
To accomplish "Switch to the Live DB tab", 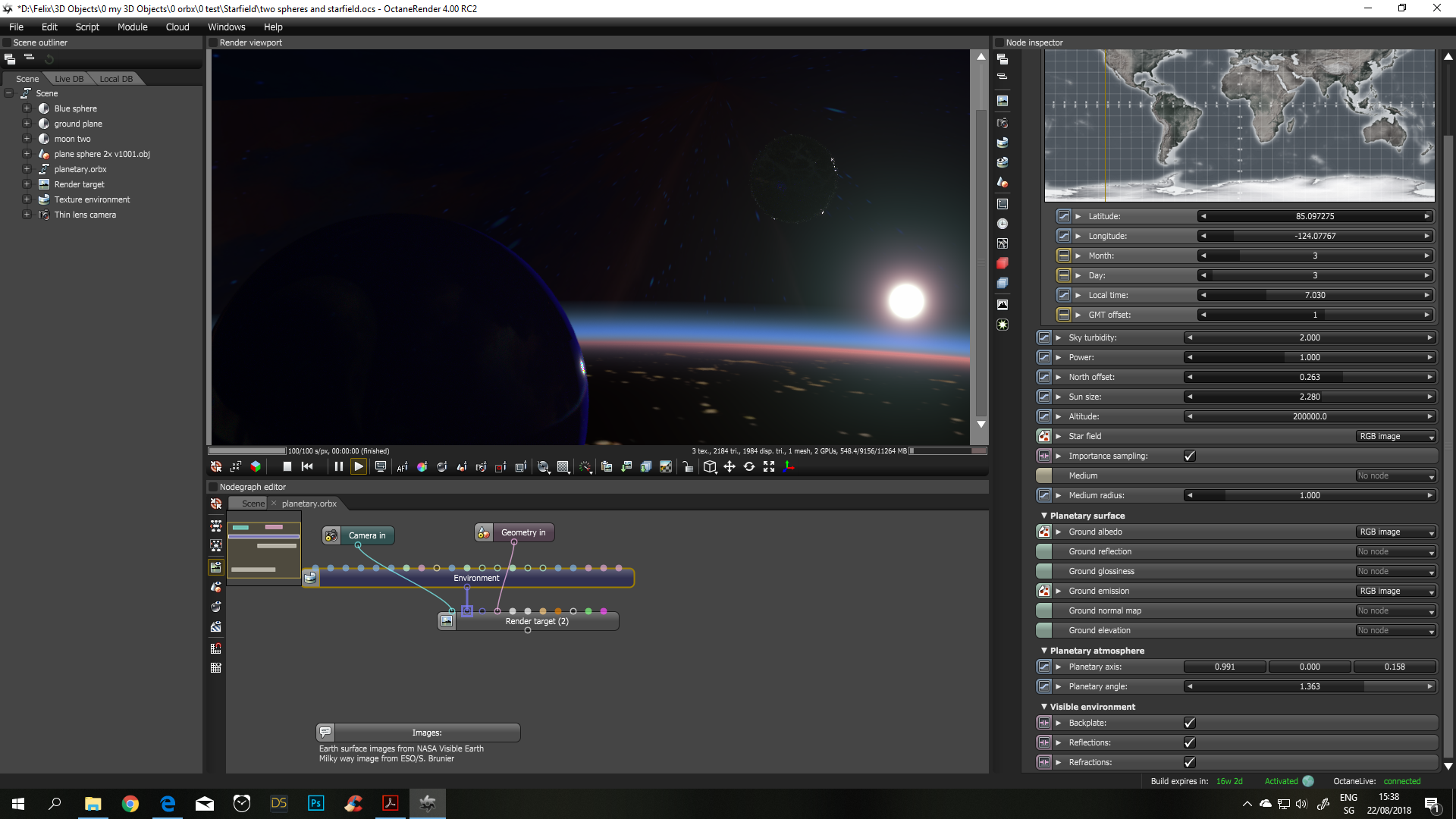I will click(69, 79).
